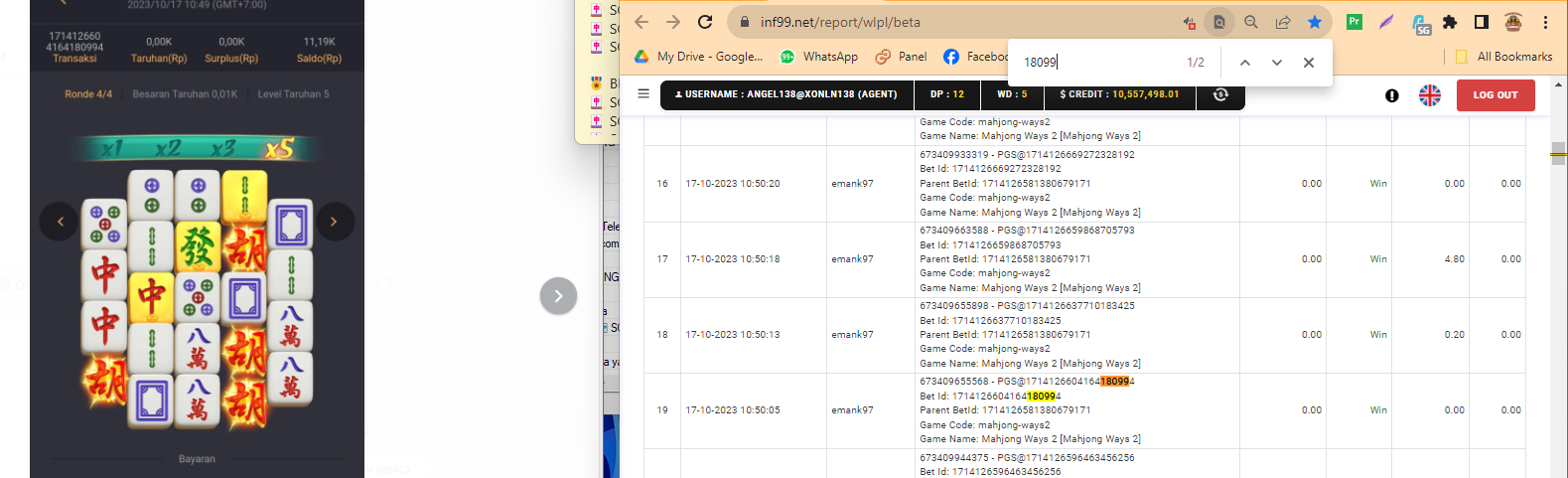The image size is (1568, 478).
Task: Click the bet timestamp 17-10-2023 10:50:05
Action: pyautogui.click(x=733, y=410)
